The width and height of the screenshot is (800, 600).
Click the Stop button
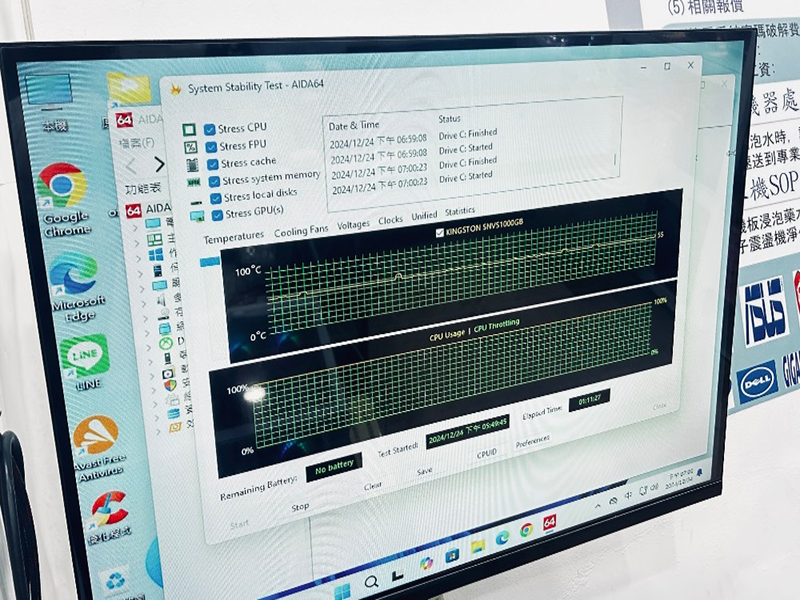300,507
